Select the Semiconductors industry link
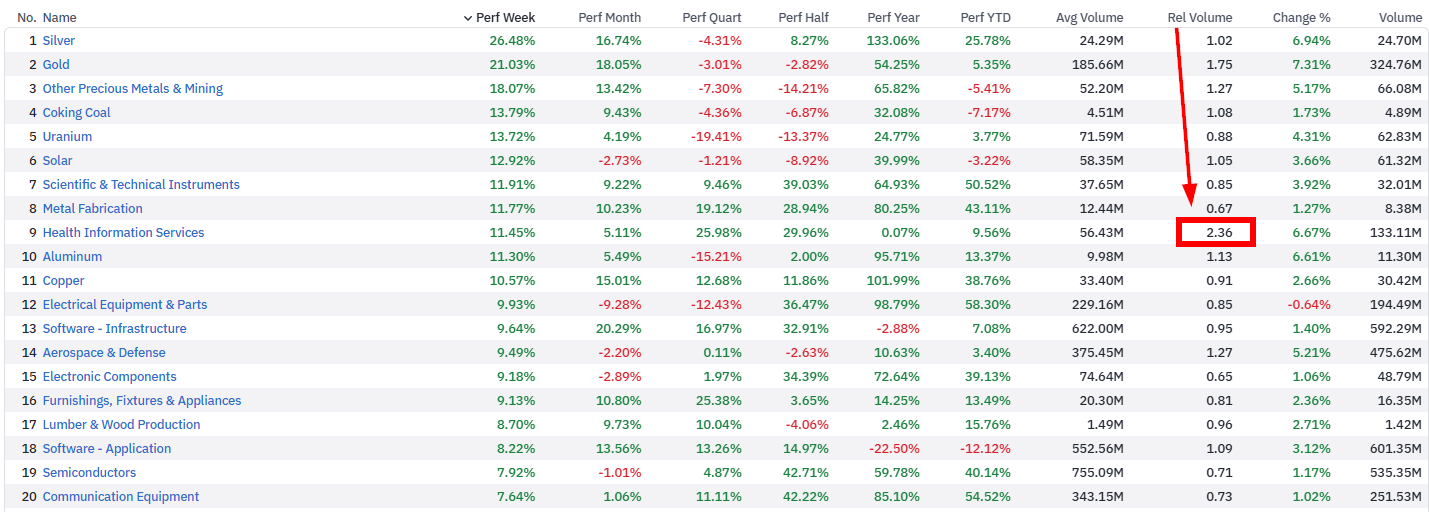Image resolution: width=1429 pixels, height=512 pixels. click(x=89, y=473)
